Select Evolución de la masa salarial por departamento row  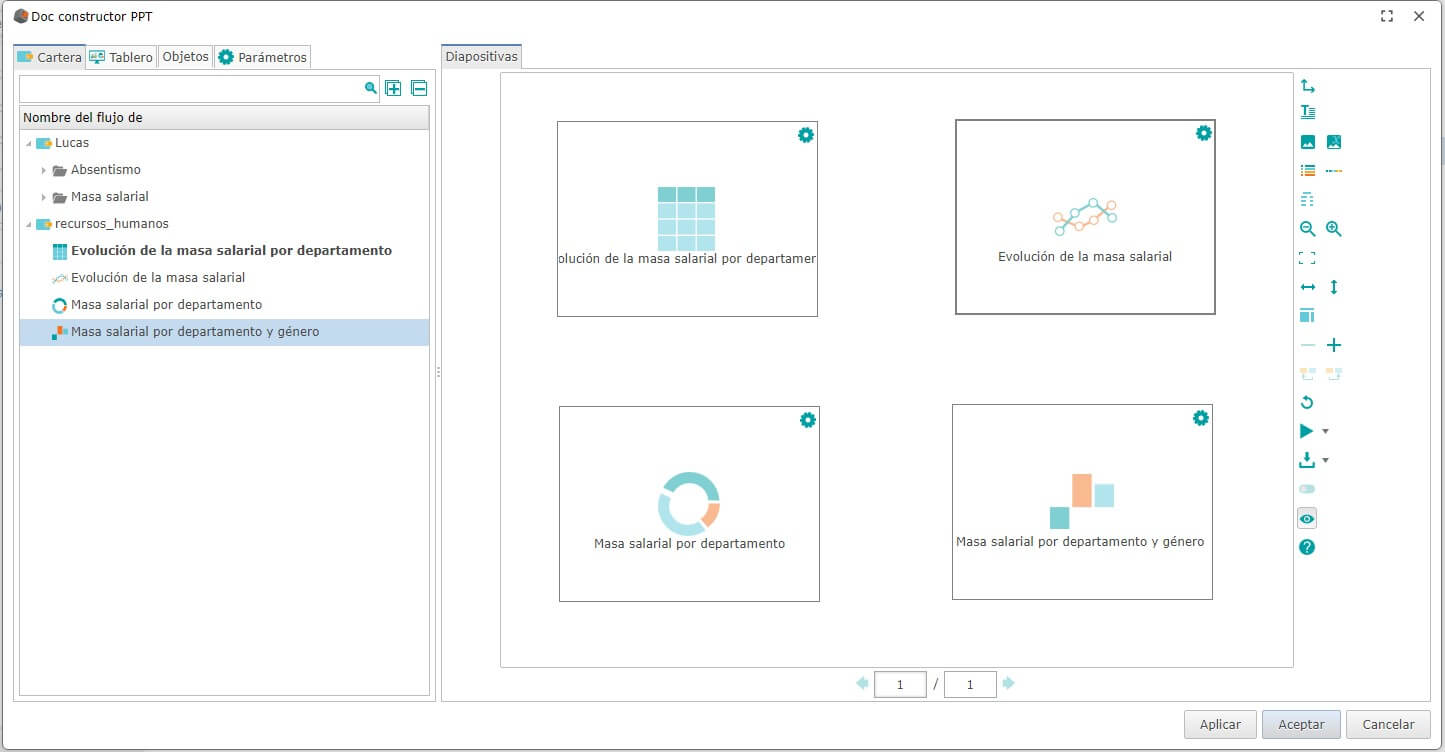click(x=224, y=251)
